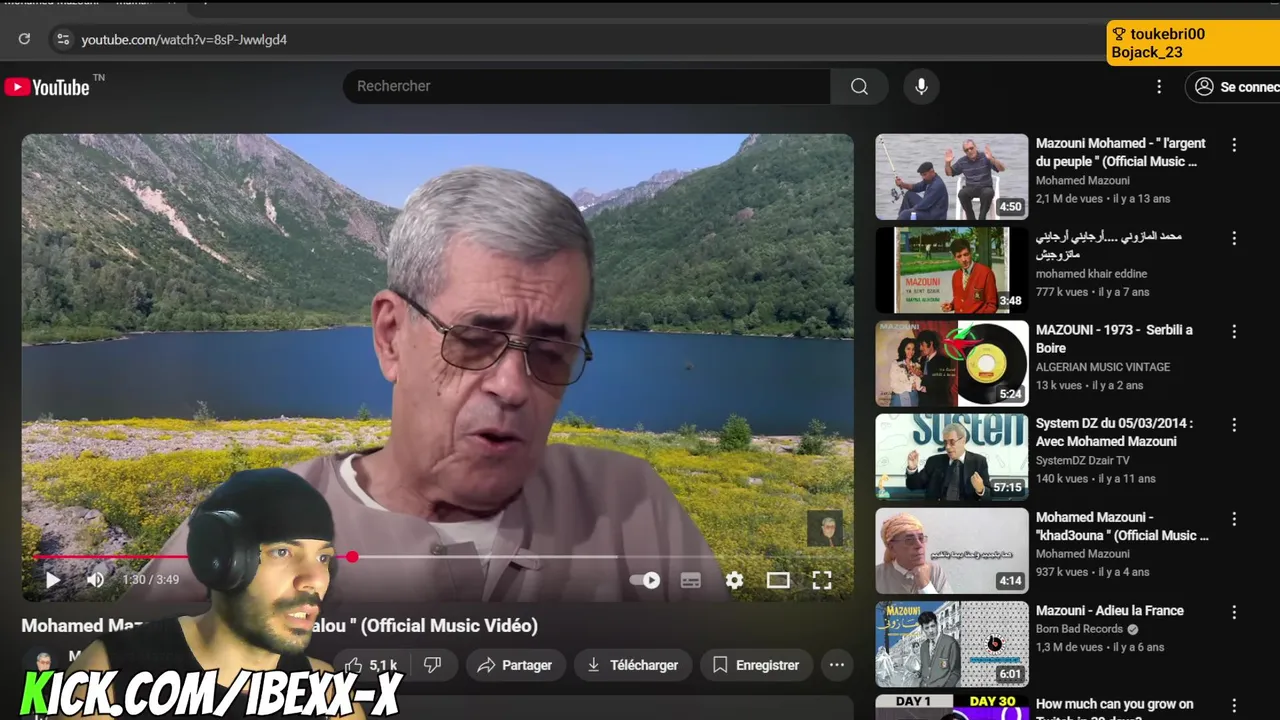1280x720 pixels.
Task: Open the Arabic-titled Mazouni video thumbnail
Action: [x=952, y=270]
